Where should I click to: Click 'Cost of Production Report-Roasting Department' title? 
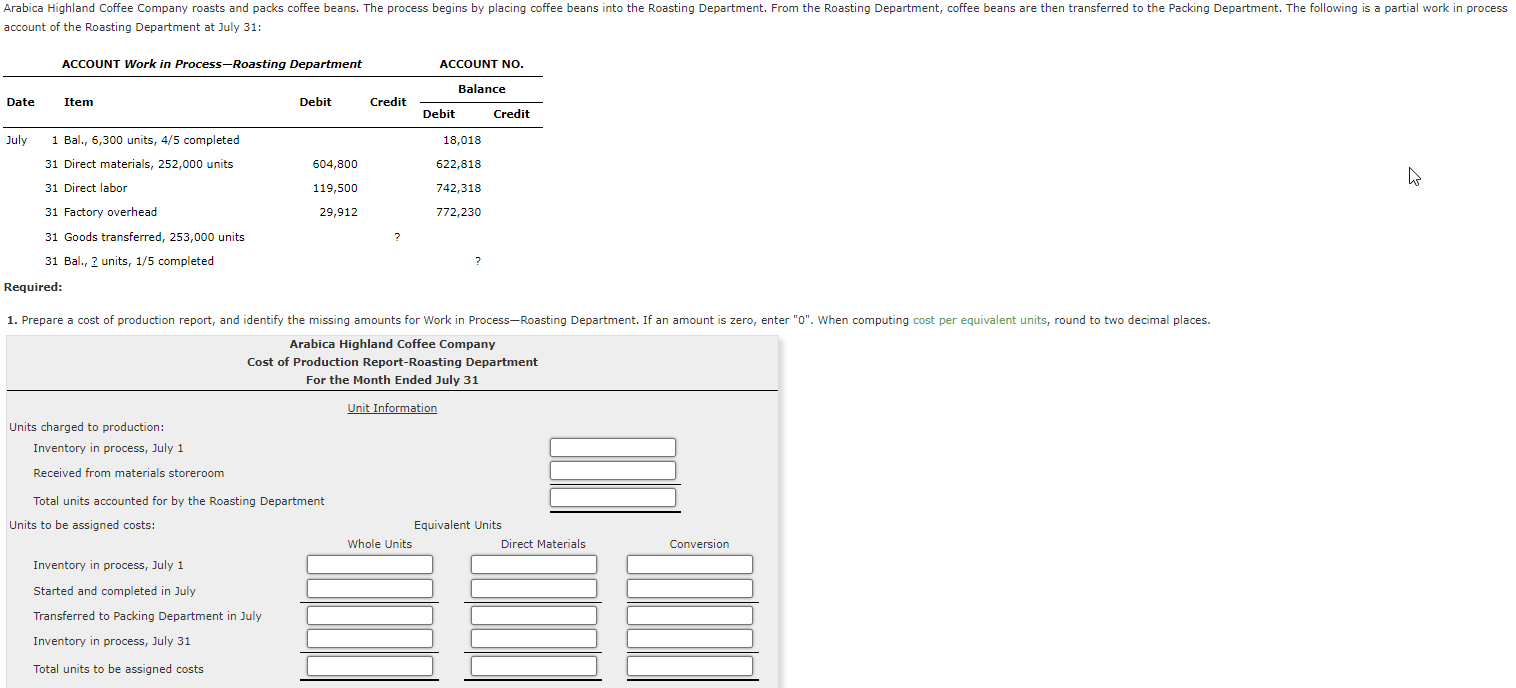pos(392,362)
